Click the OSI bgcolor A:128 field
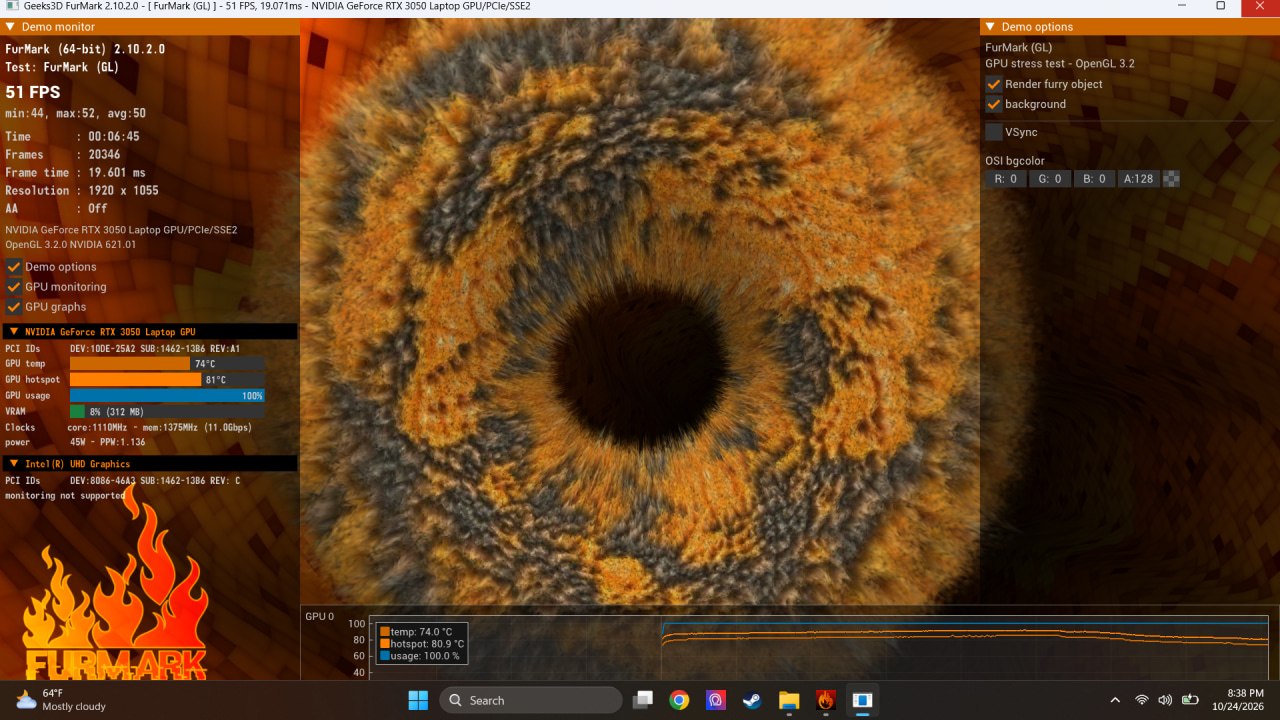The width and height of the screenshot is (1280, 720). tap(1139, 179)
